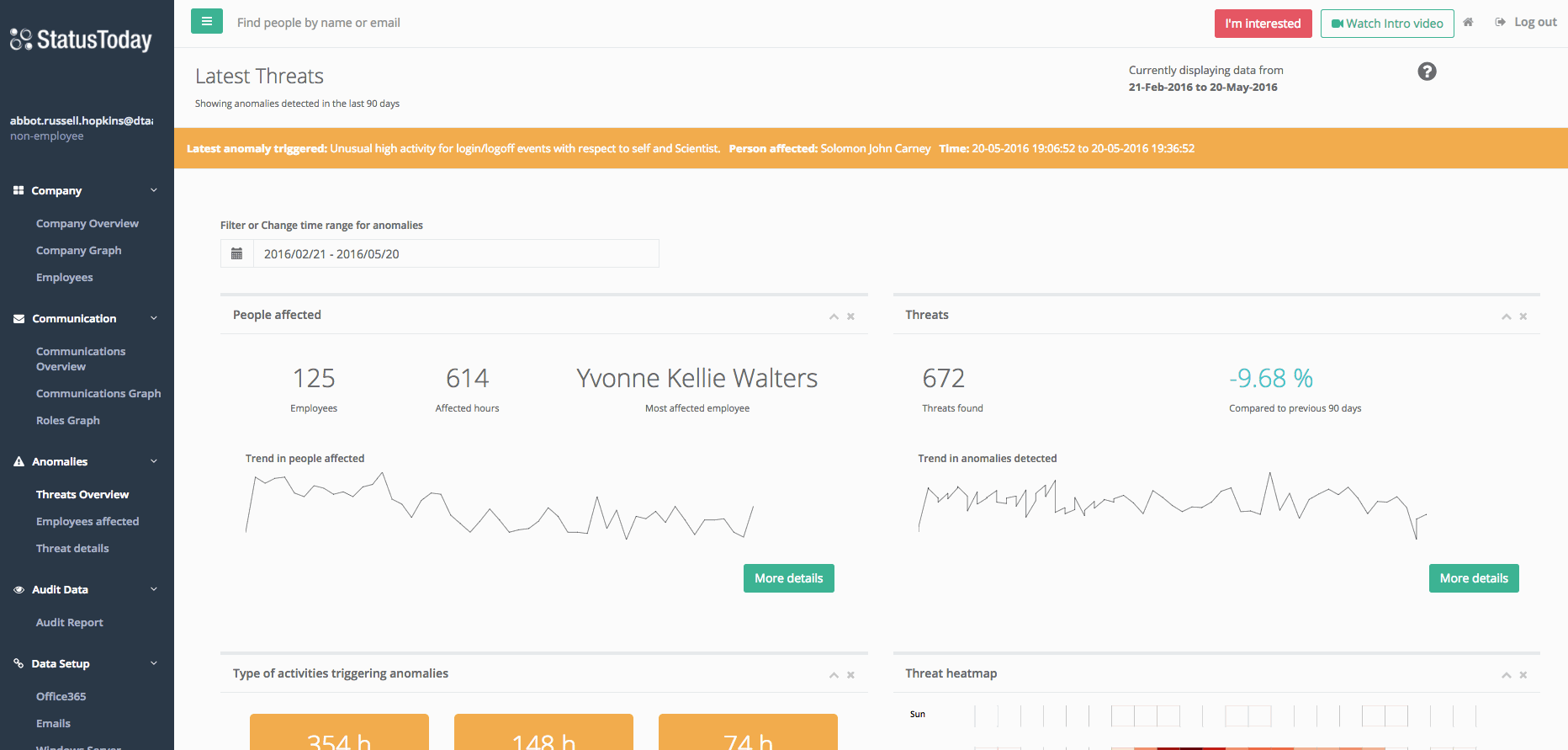Viewport: 1568px width, 750px height.
Task: Open the Employees page
Action: coord(65,278)
